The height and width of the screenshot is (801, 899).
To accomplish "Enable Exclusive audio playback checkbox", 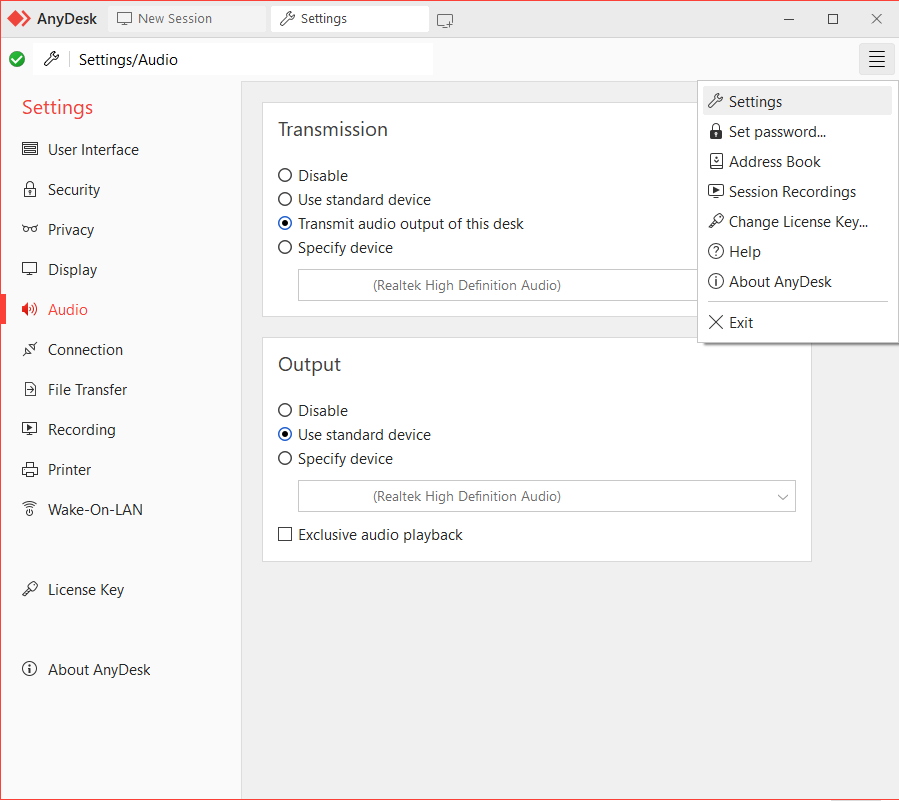I will [x=286, y=535].
